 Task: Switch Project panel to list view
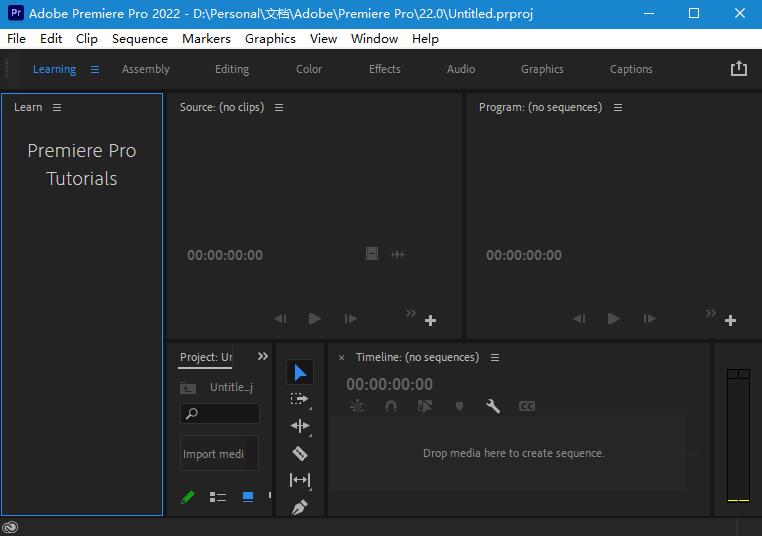point(218,497)
